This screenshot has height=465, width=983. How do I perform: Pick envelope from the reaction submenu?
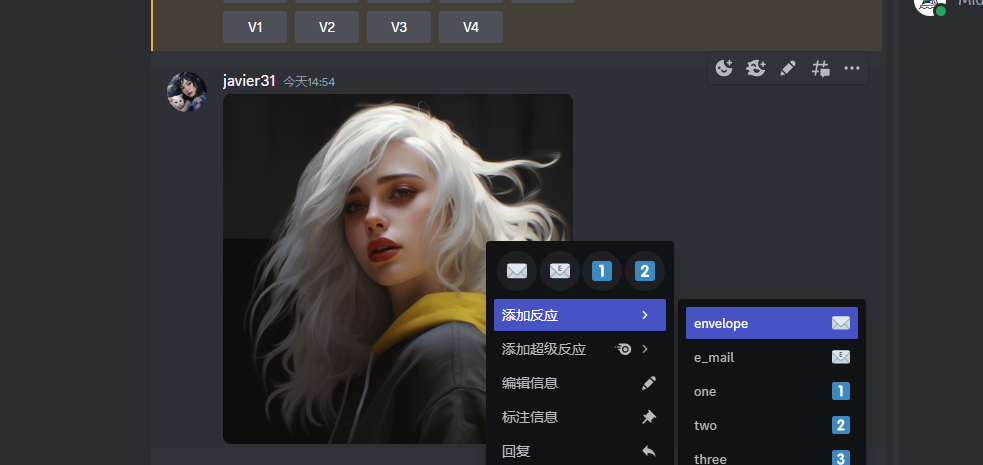pyautogui.click(x=772, y=323)
